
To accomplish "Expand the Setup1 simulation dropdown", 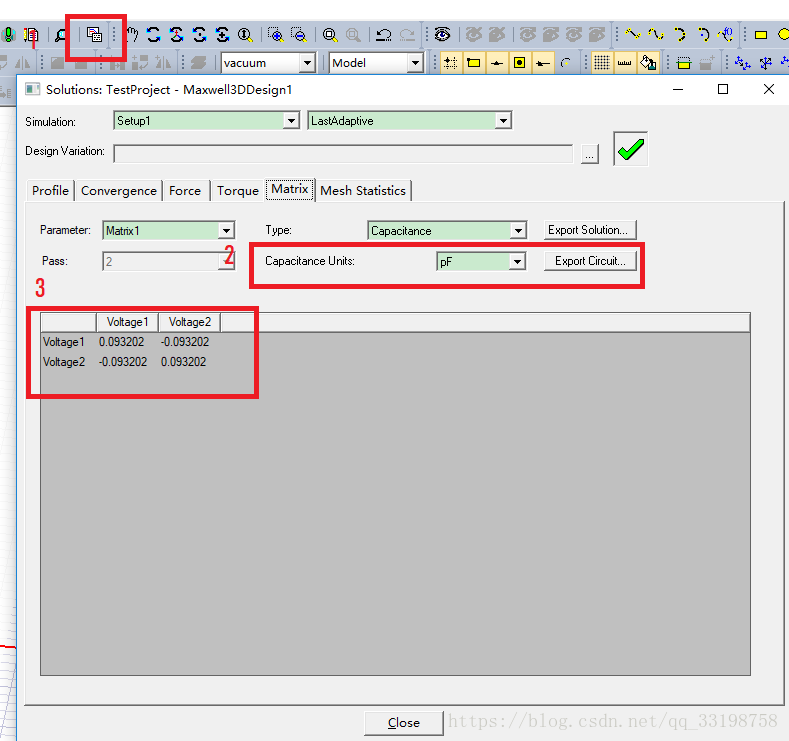I will click(291, 120).
